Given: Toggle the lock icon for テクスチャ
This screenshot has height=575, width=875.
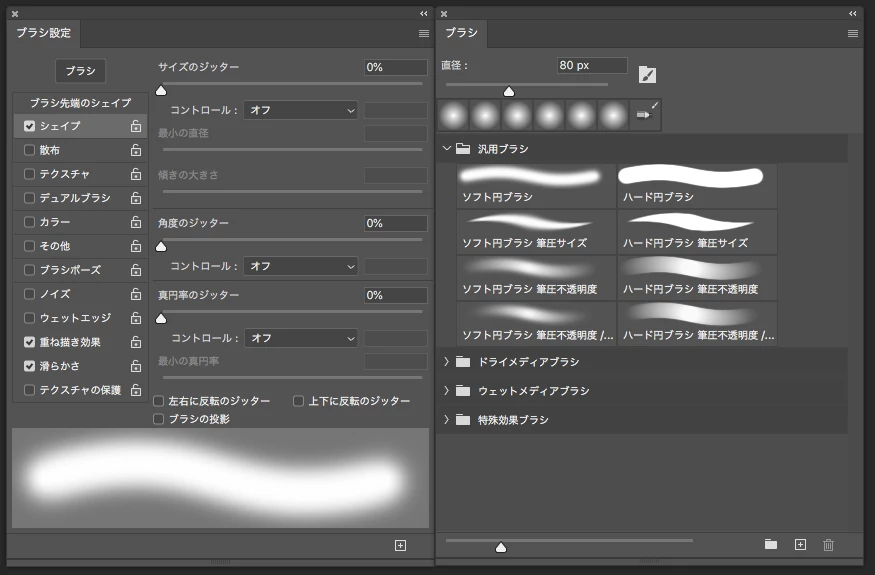Looking at the screenshot, I should coord(136,174).
